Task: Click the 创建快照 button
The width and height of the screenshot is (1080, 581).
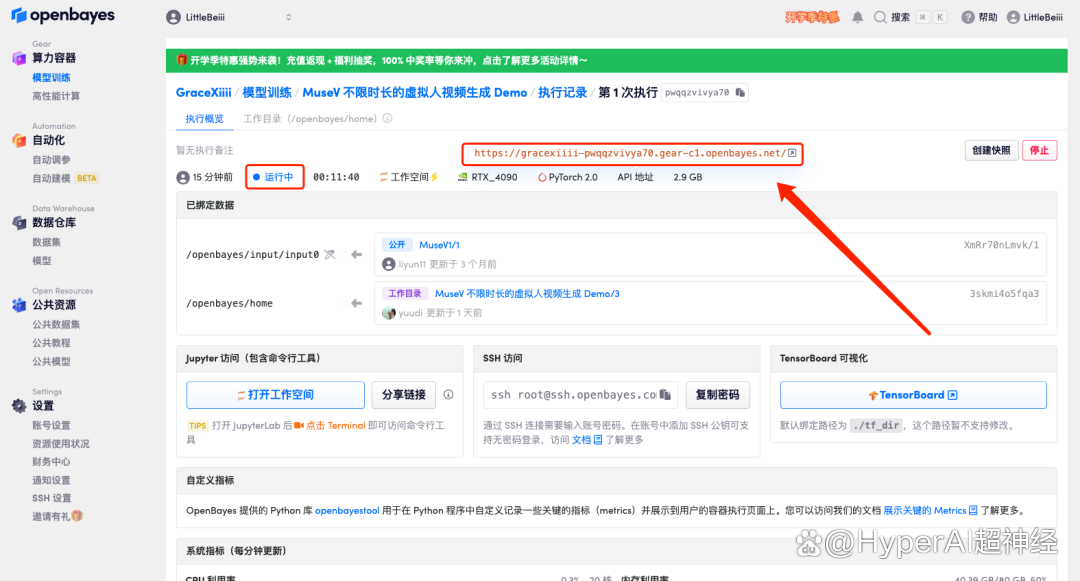Action: (991, 150)
